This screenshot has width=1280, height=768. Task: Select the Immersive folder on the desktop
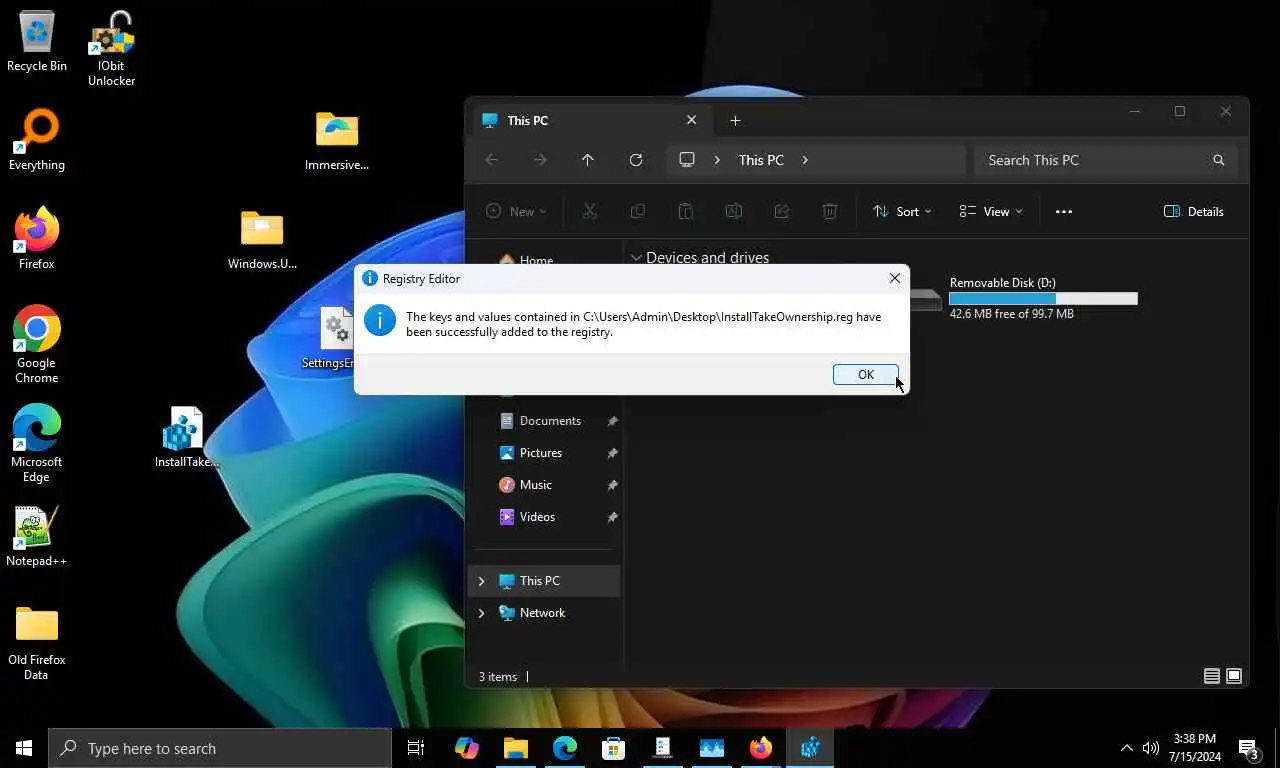(337, 140)
